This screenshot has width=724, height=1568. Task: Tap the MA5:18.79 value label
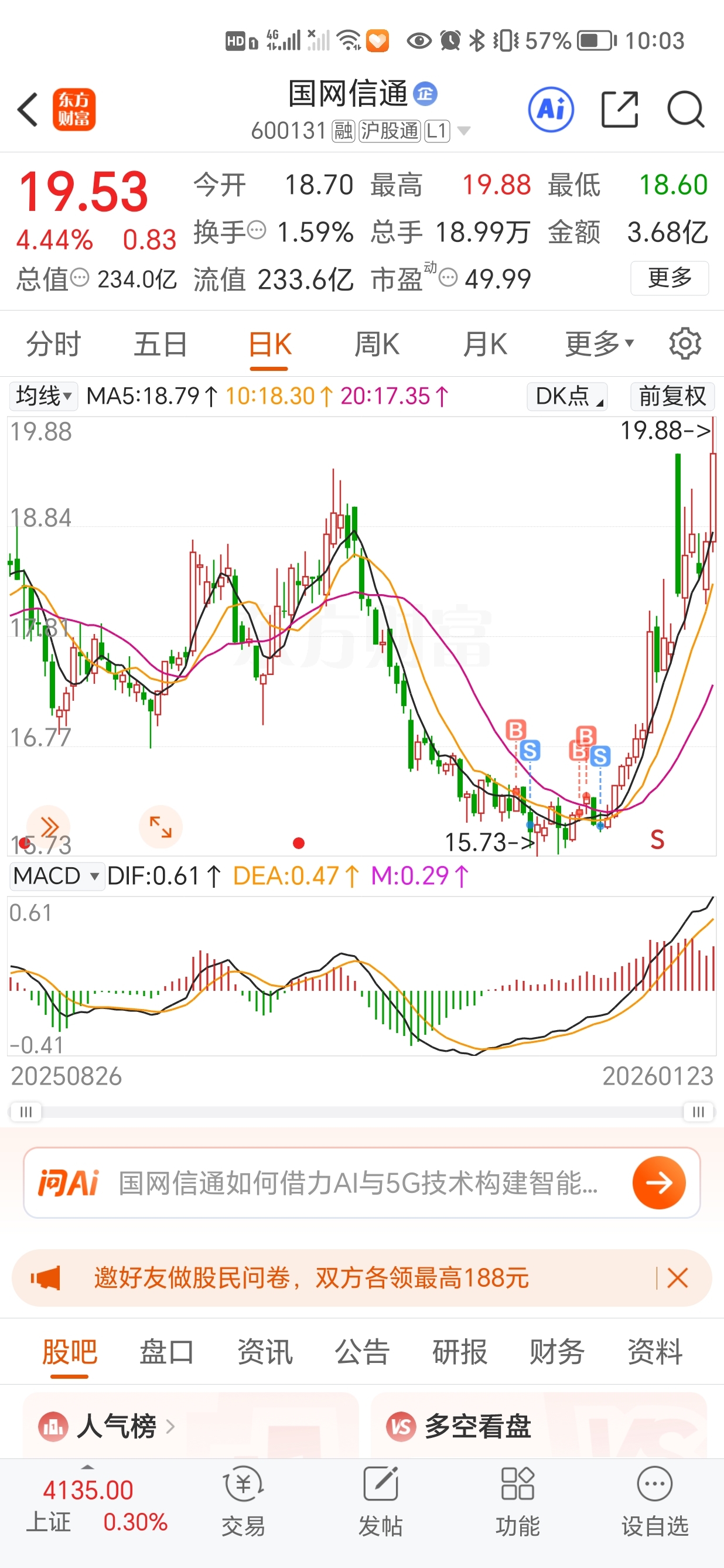pyautogui.click(x=152, y=396)
